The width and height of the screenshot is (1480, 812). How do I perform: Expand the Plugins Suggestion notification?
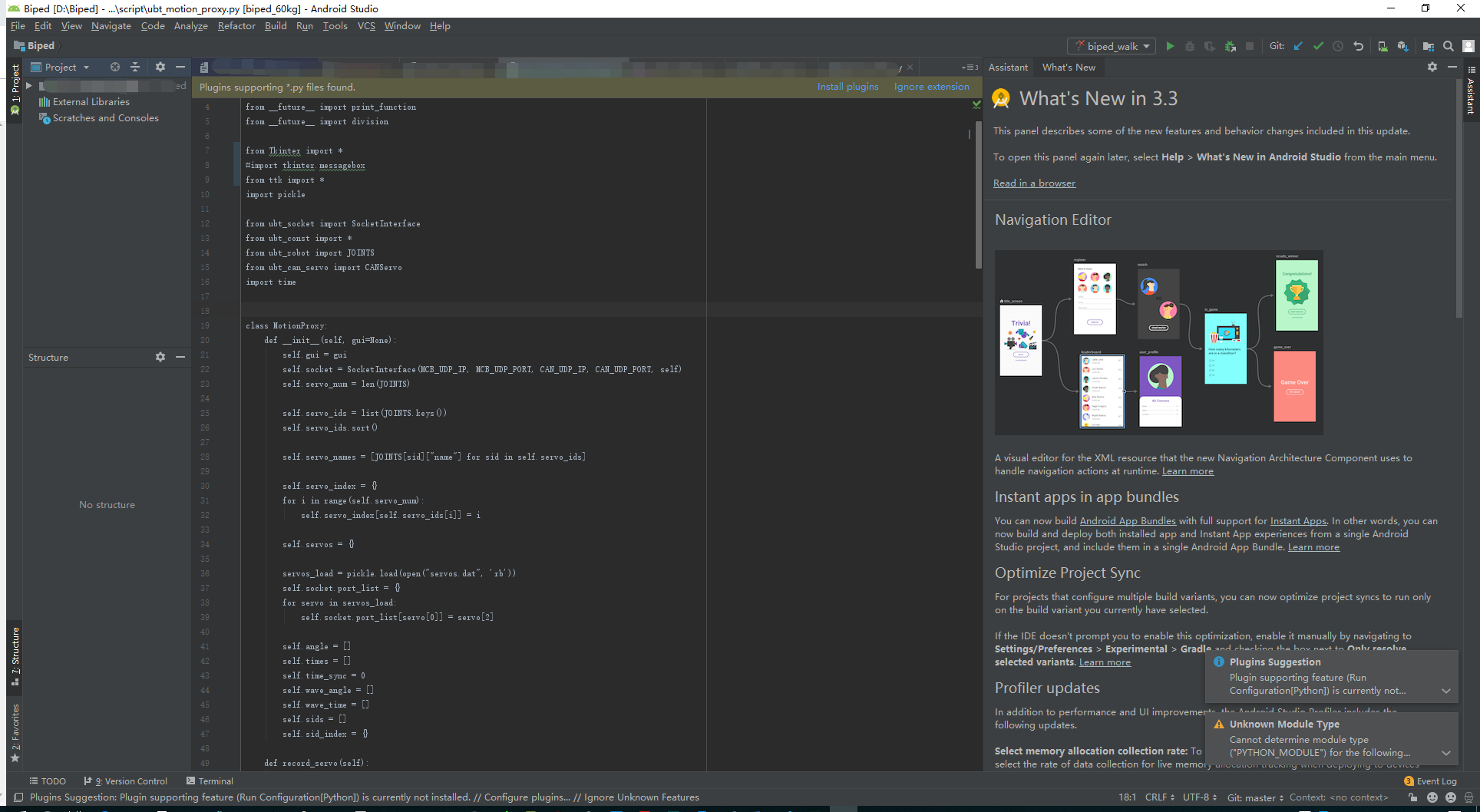pos(1446,691)
